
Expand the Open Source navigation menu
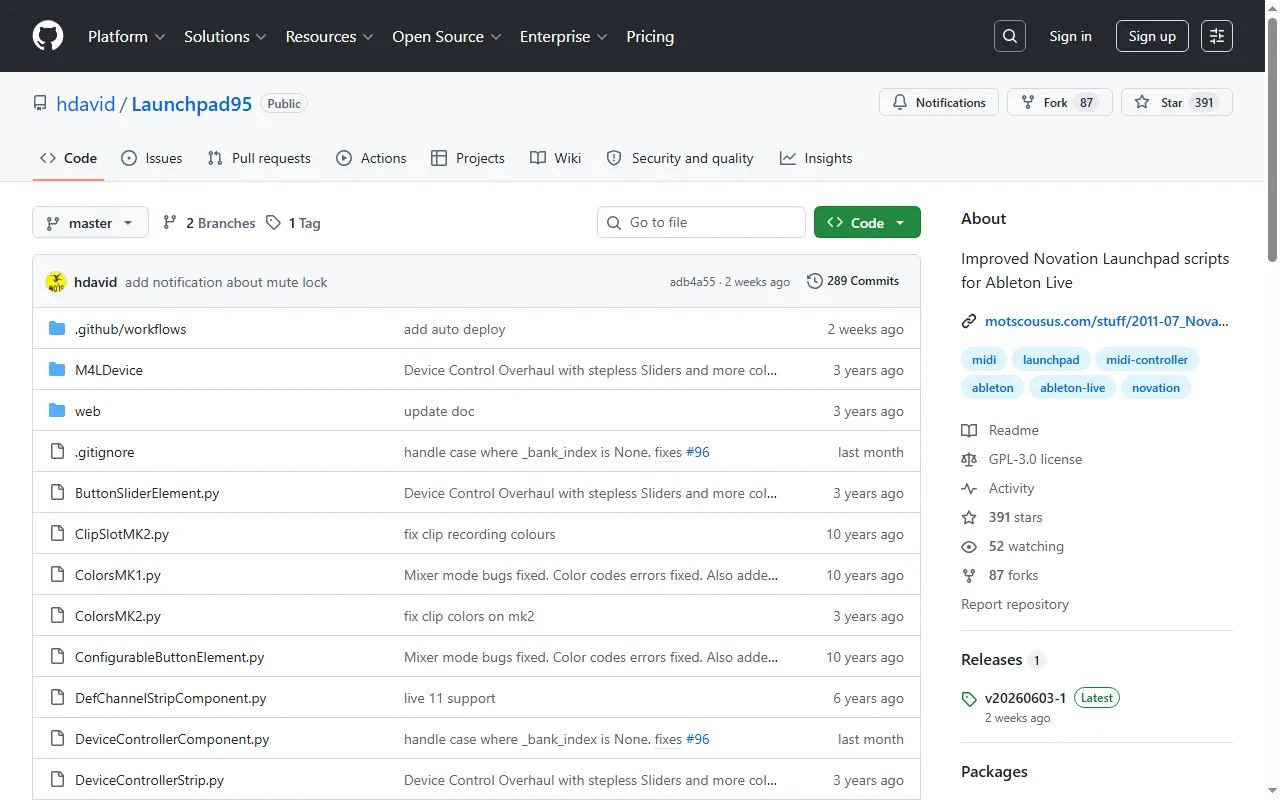click(x=446, y=36)
